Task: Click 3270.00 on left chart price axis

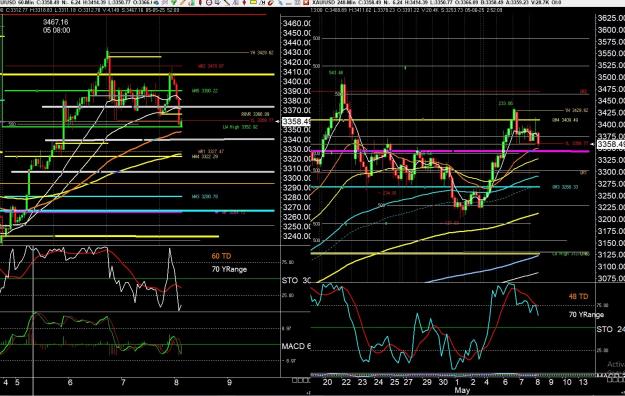Action: 296,207
